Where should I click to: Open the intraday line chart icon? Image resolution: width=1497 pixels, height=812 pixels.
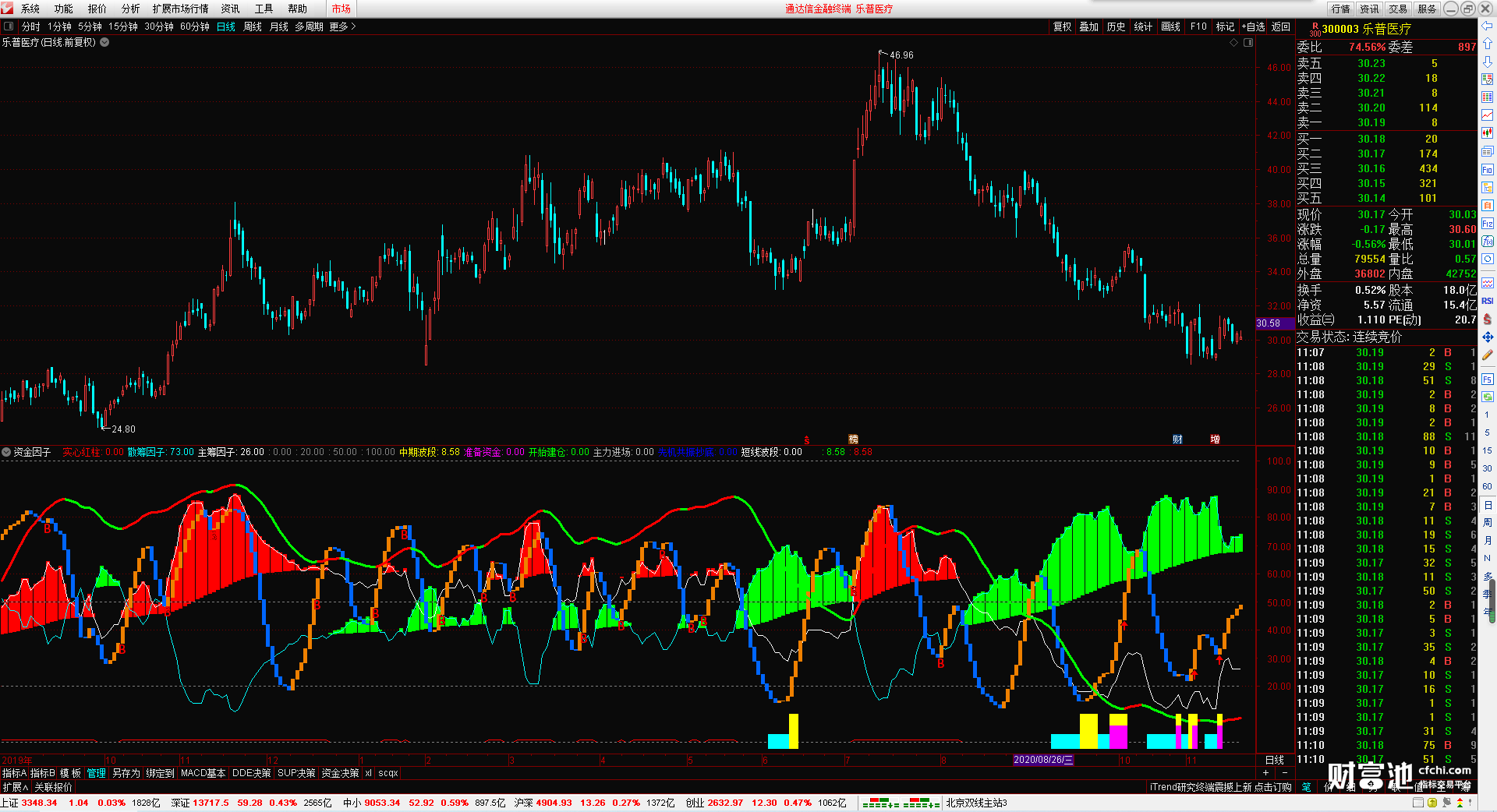tap(1487, 115)
